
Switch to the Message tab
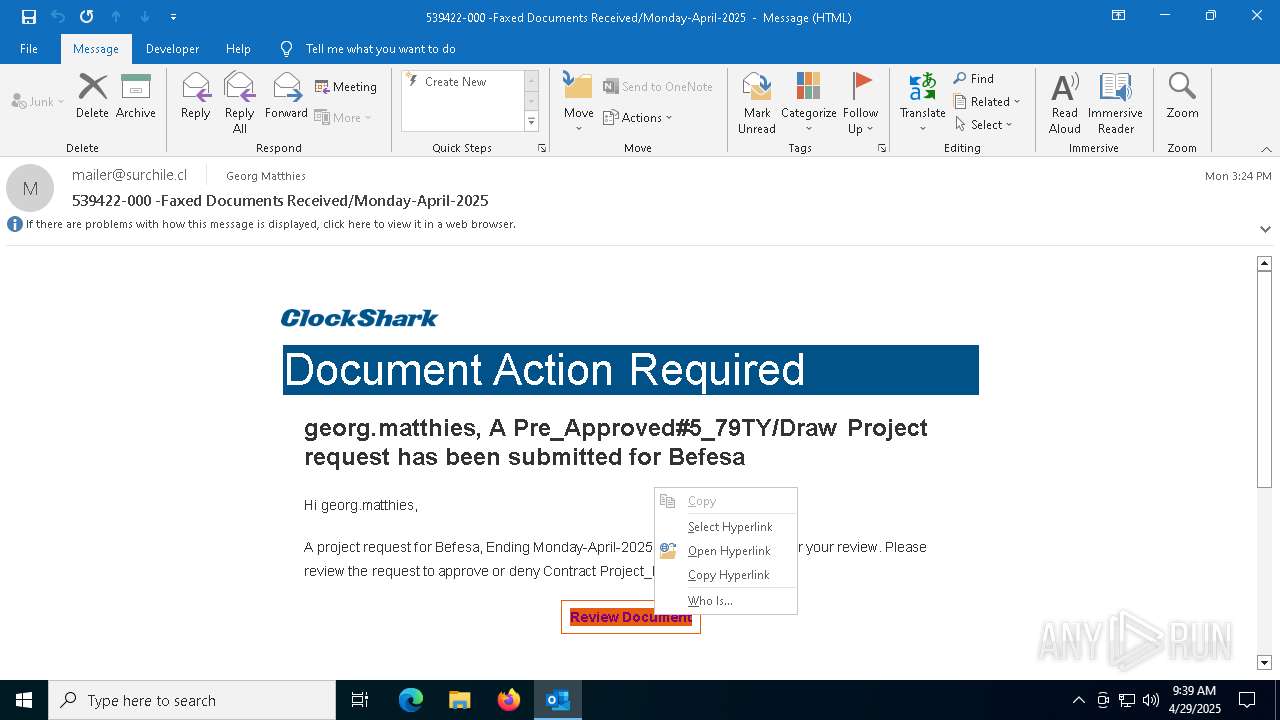(96, 49)
